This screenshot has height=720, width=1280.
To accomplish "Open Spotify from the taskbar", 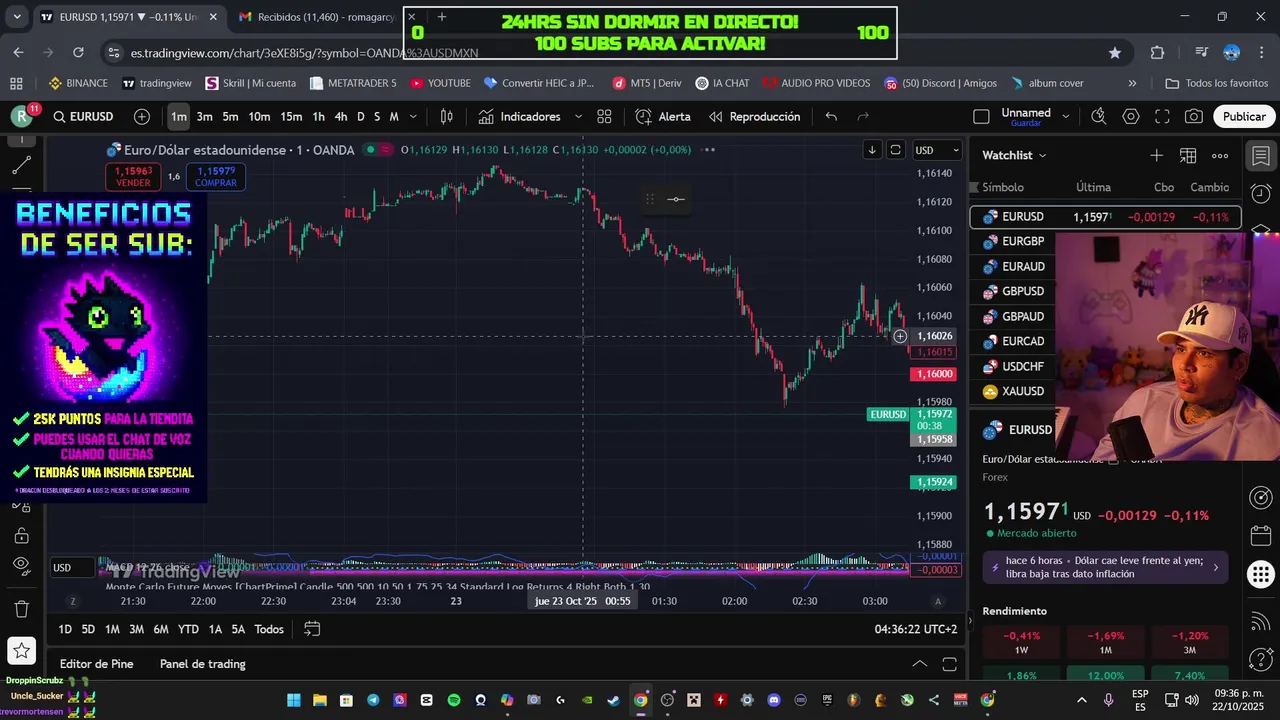I will (x=454, y=700).
